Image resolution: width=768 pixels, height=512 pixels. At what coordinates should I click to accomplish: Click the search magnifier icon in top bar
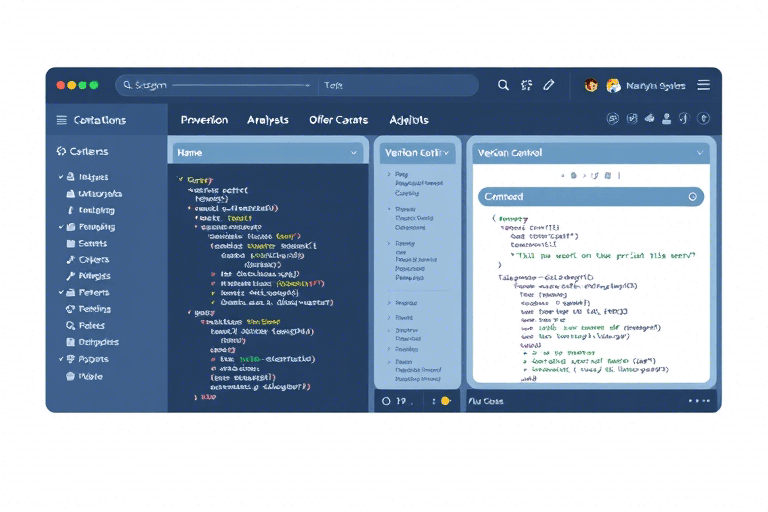point(503,86)
